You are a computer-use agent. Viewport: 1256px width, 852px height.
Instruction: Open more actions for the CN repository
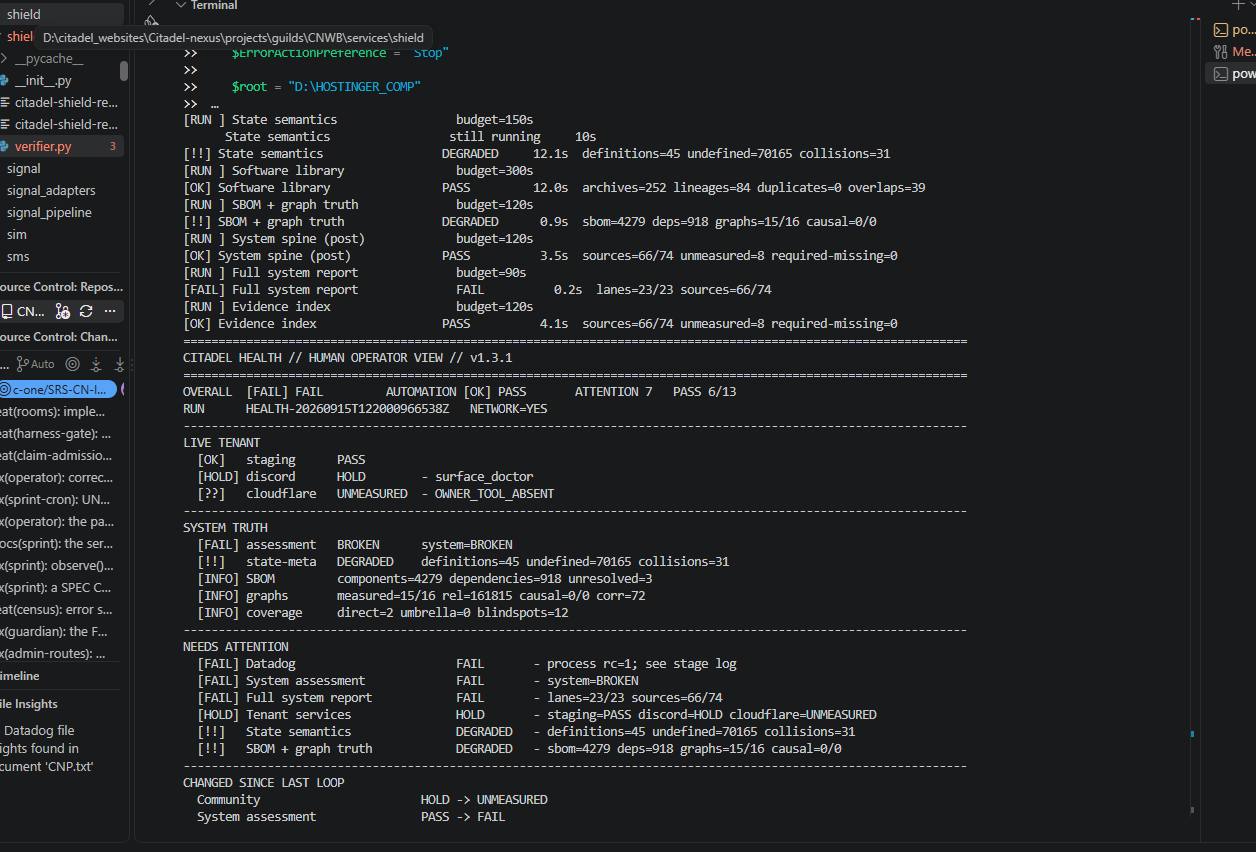[110, 311]
